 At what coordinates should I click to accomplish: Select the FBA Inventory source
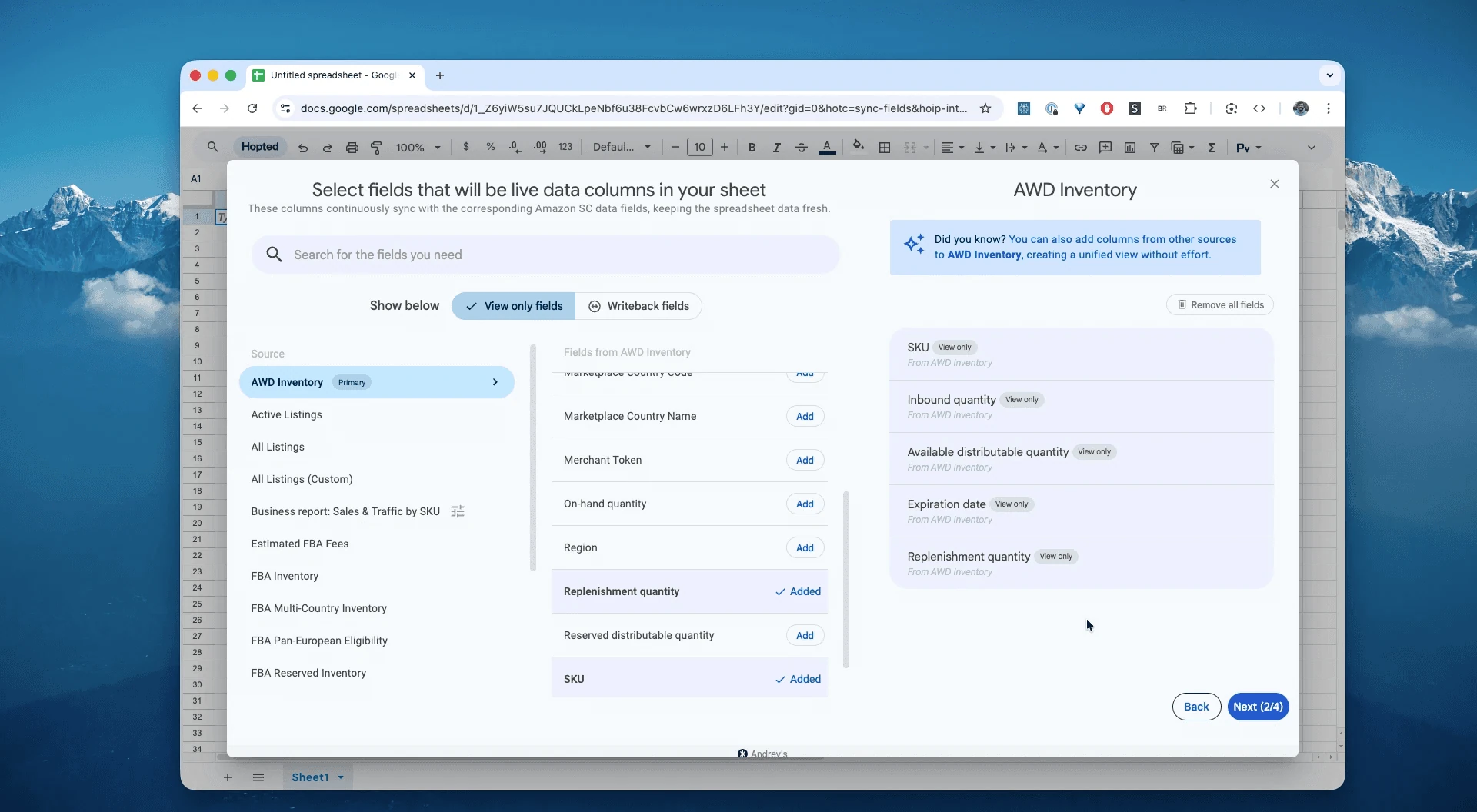(x=285, y=576)
